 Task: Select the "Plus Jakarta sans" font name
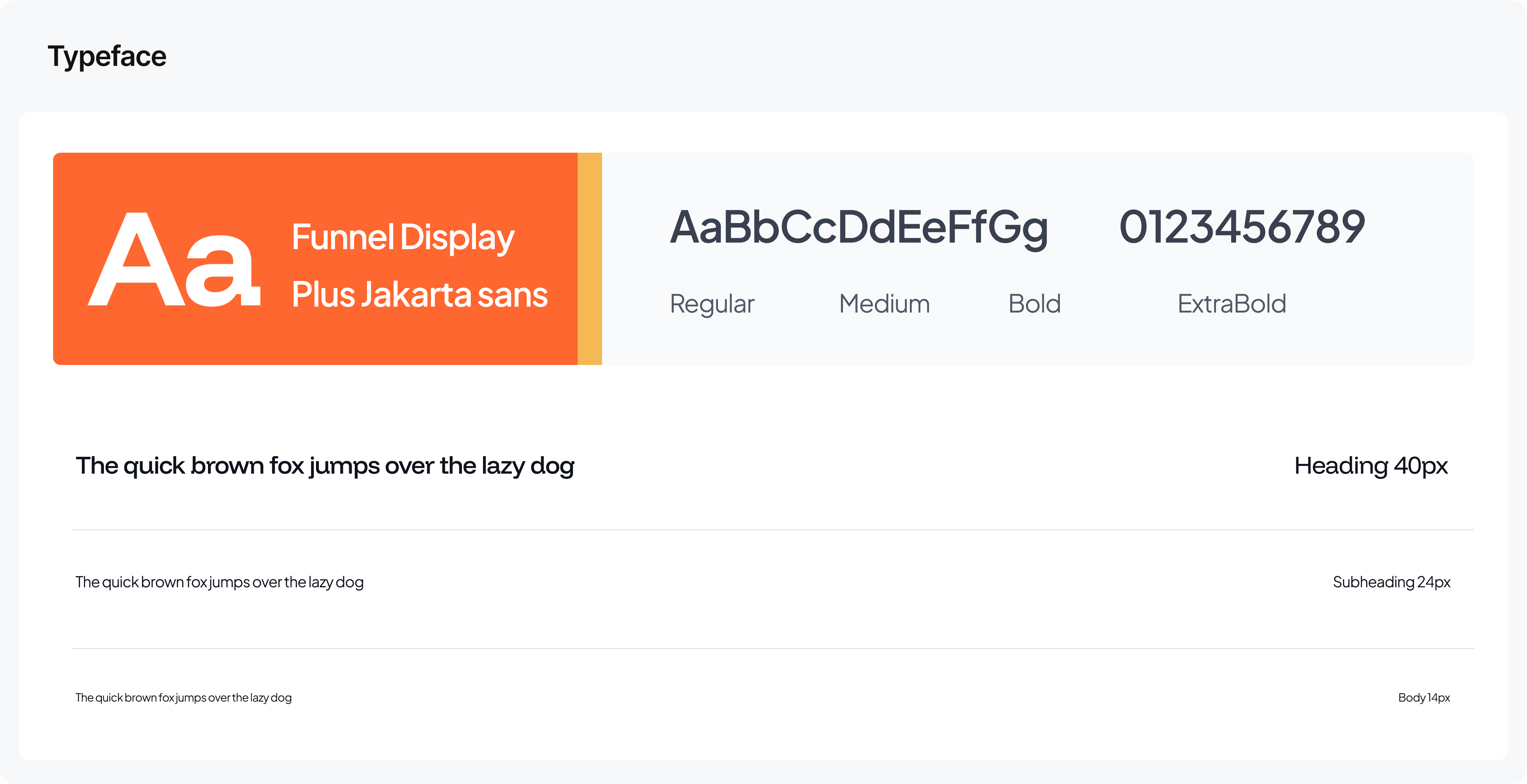(420, 294)
